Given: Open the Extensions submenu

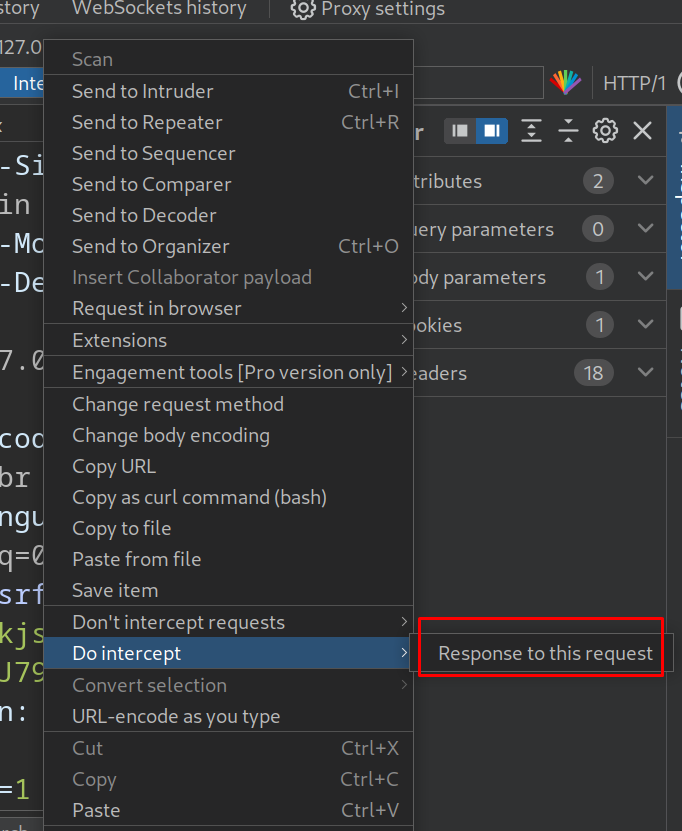Looking at the screenshot, I should coord(228,340).
